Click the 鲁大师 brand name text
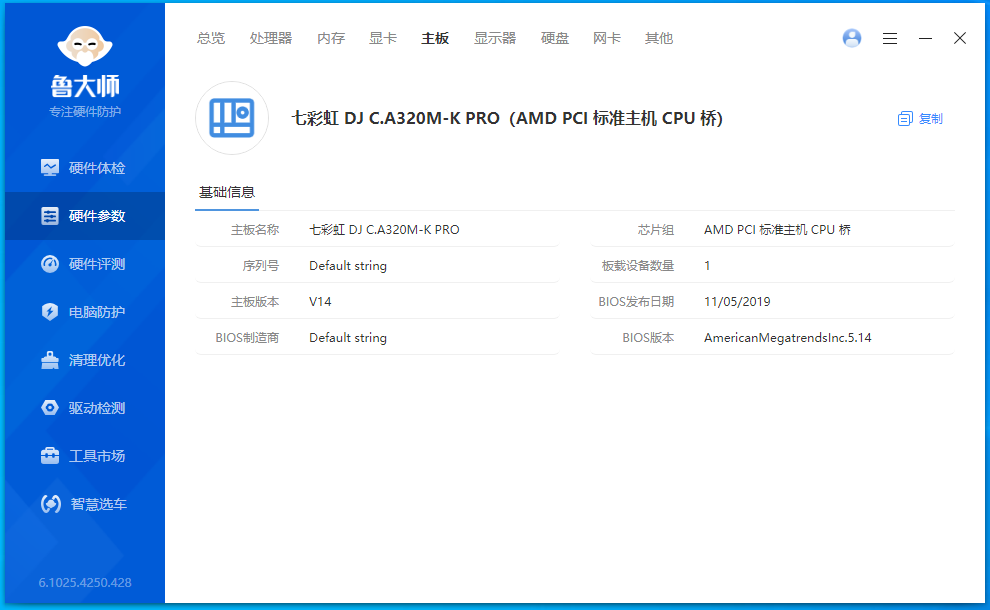990x610 pixels. [x=85, y=87]
